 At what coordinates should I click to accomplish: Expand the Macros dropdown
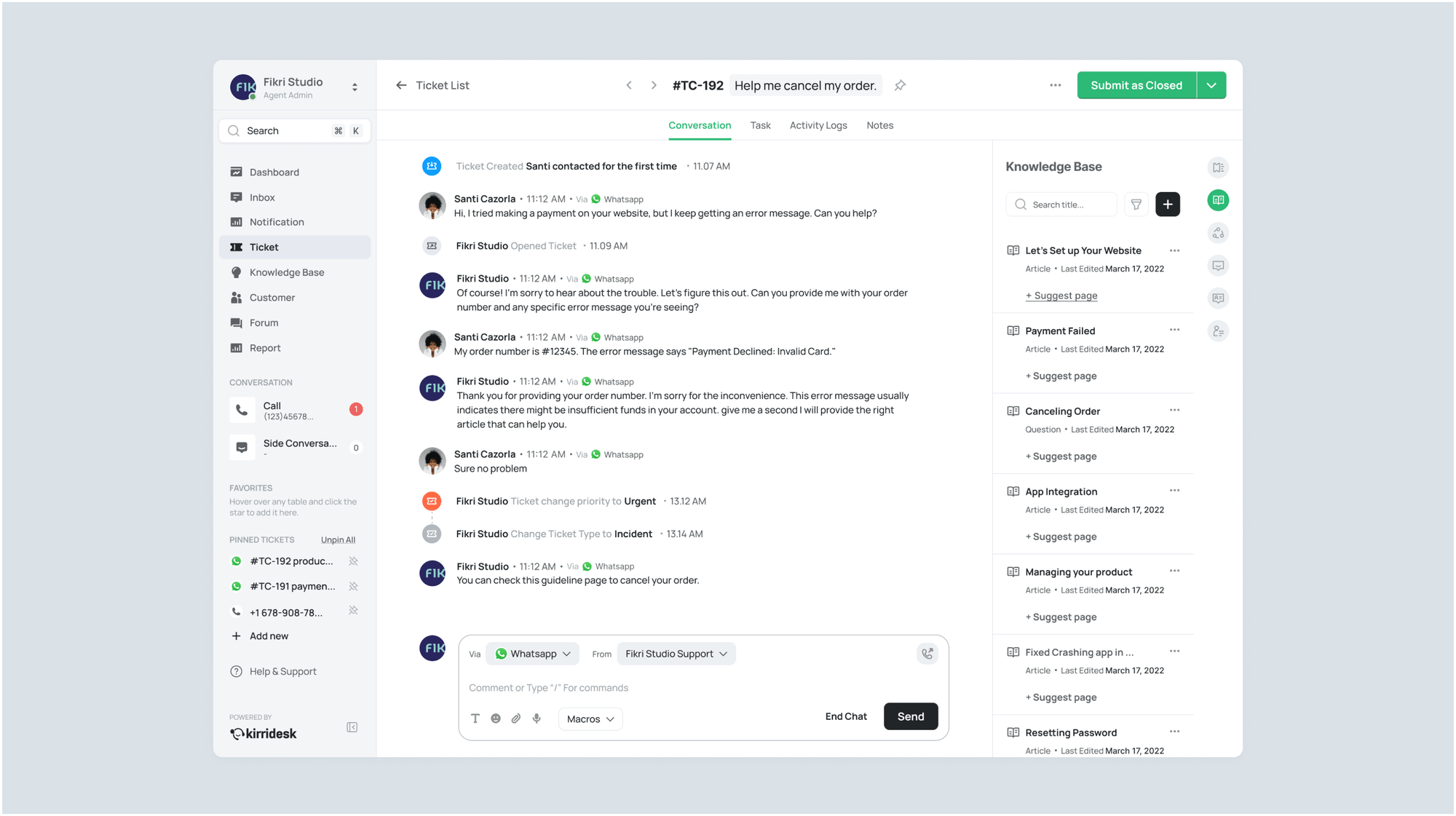[590, 718]
